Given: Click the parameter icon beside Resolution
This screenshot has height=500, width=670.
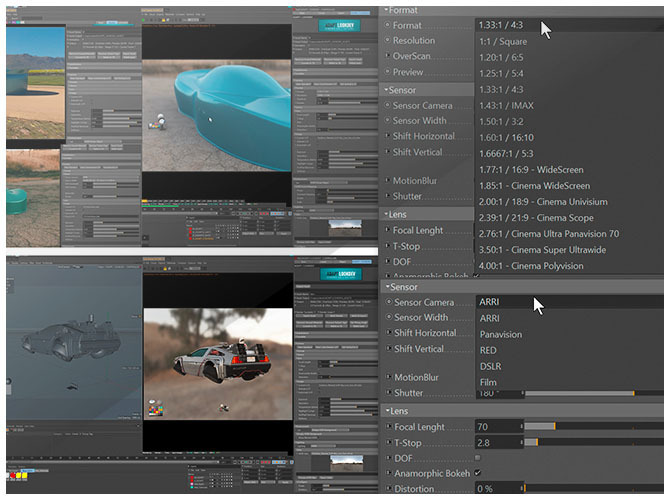Looking at the screenshot, I should (x=387, y=40).
